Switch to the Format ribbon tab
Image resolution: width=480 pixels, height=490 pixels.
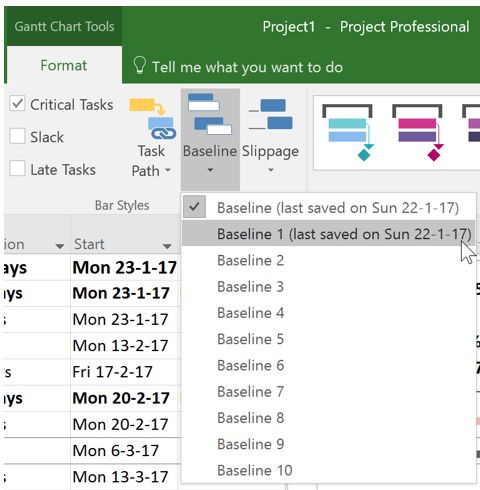[64, 65]
